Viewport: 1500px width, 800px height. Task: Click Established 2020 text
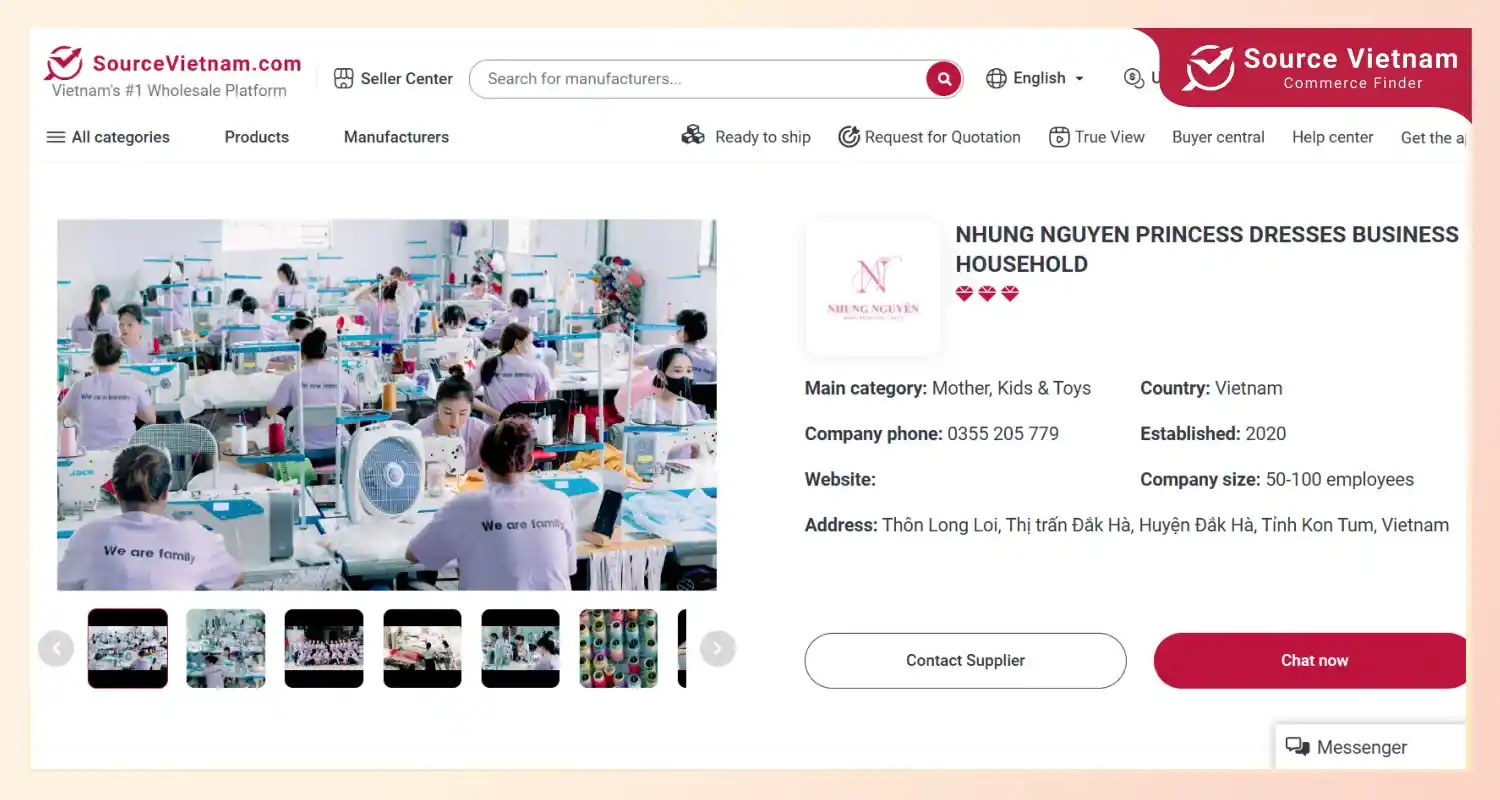[1213, 434]
